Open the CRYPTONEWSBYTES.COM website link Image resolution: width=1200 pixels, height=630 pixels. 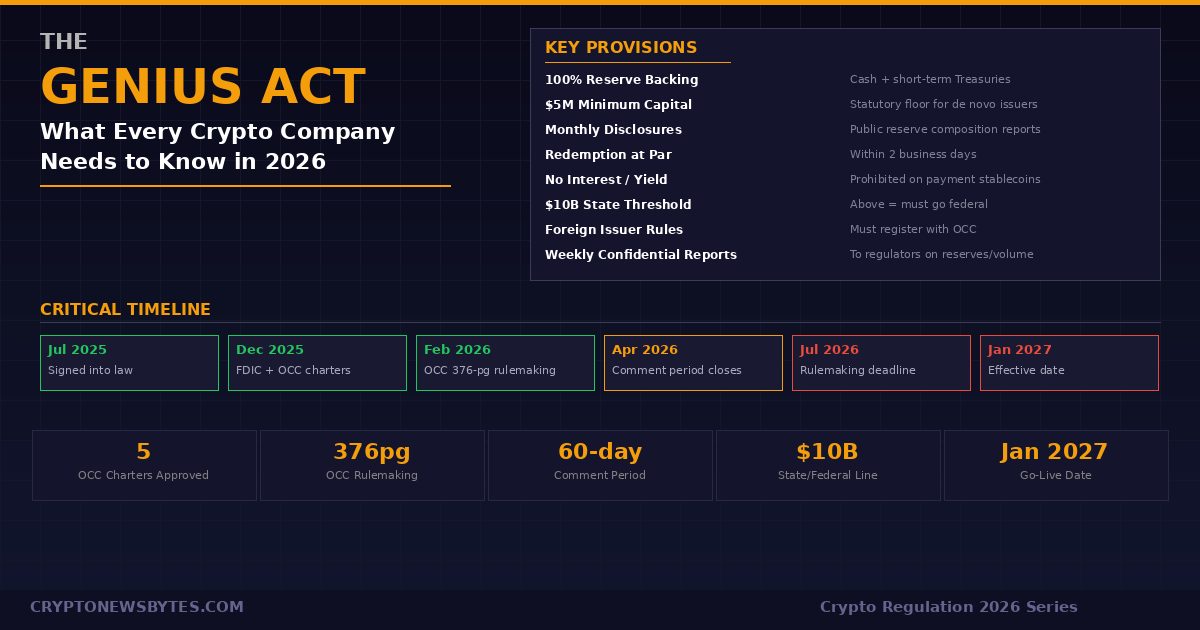137,607
